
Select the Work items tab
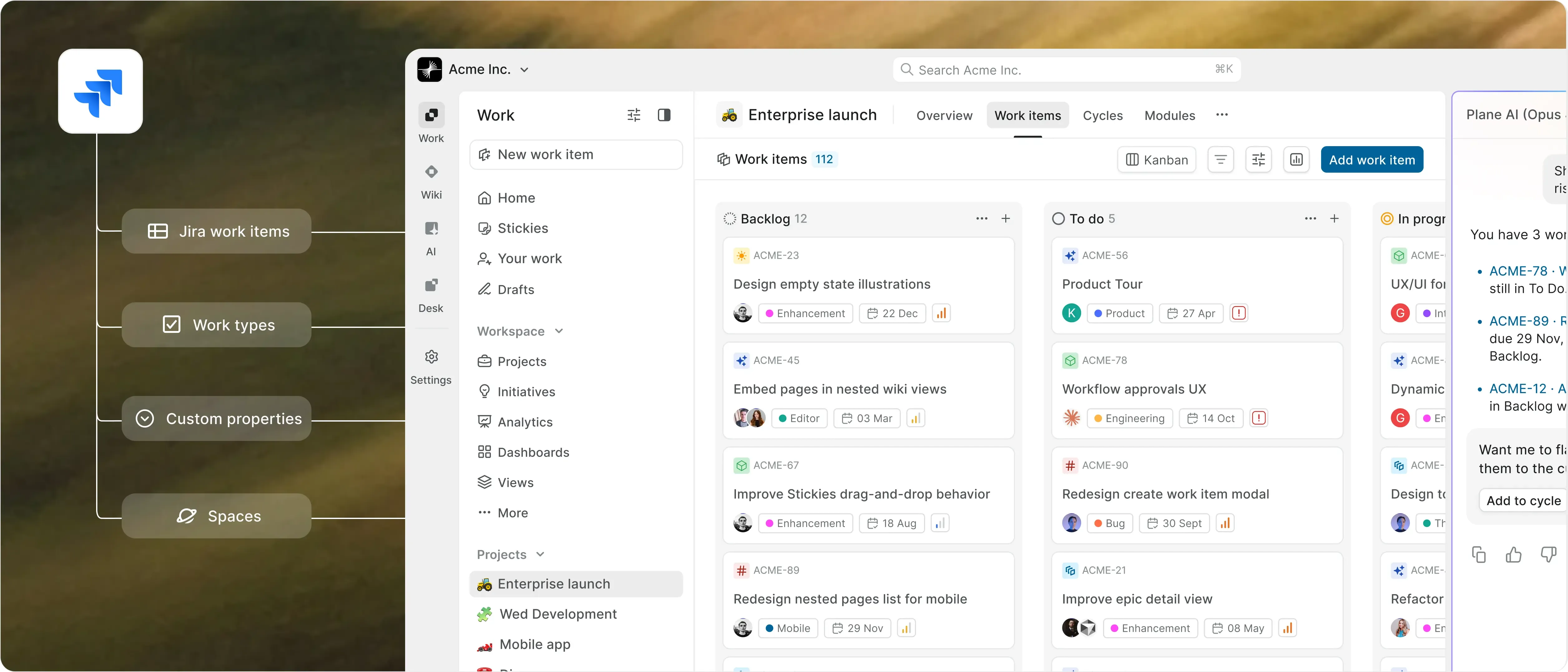pyautogui.click(x=1027, y=116)
